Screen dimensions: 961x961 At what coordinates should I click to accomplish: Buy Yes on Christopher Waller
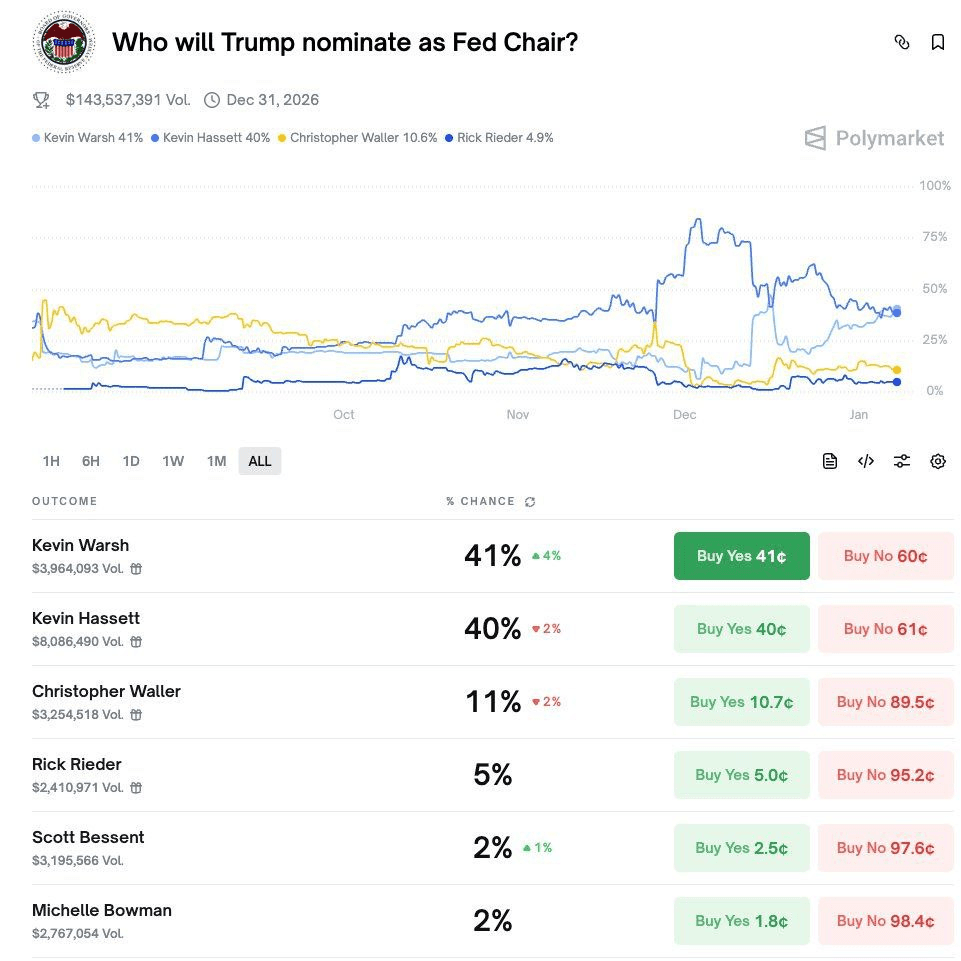(741, 702)
